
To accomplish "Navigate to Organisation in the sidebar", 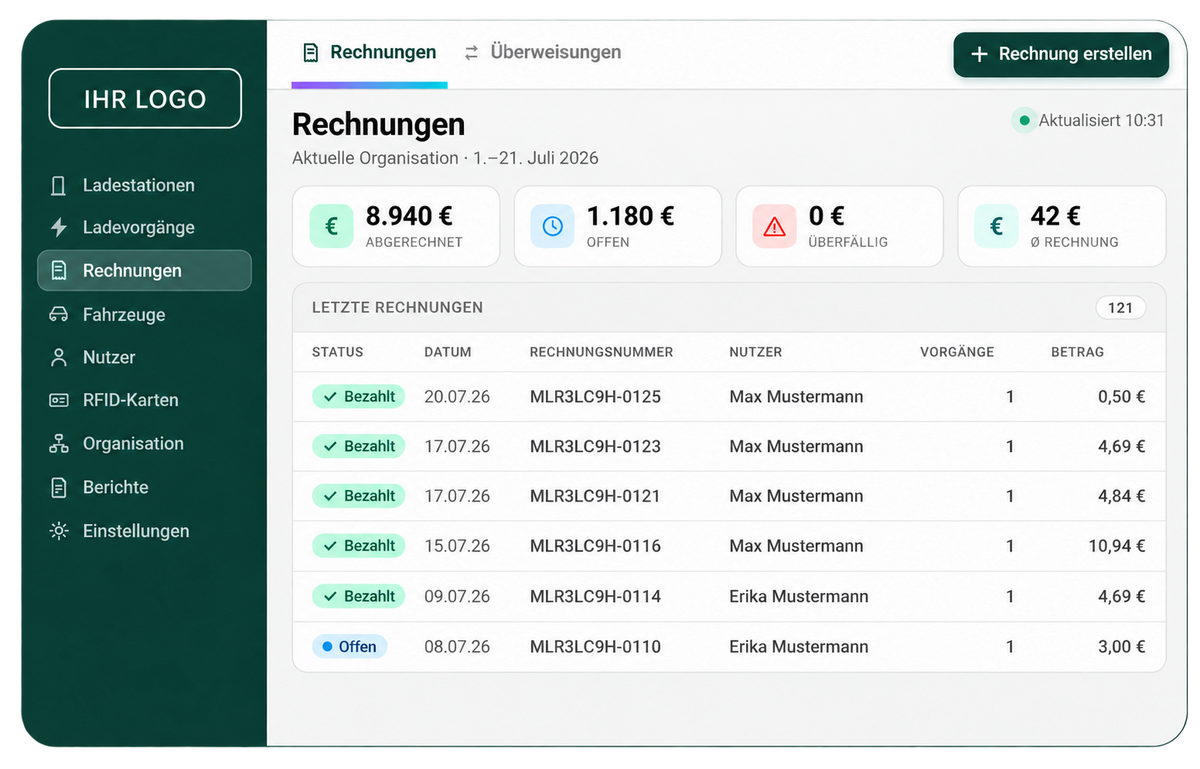I will pyautogui.click(x=144, y=443).
